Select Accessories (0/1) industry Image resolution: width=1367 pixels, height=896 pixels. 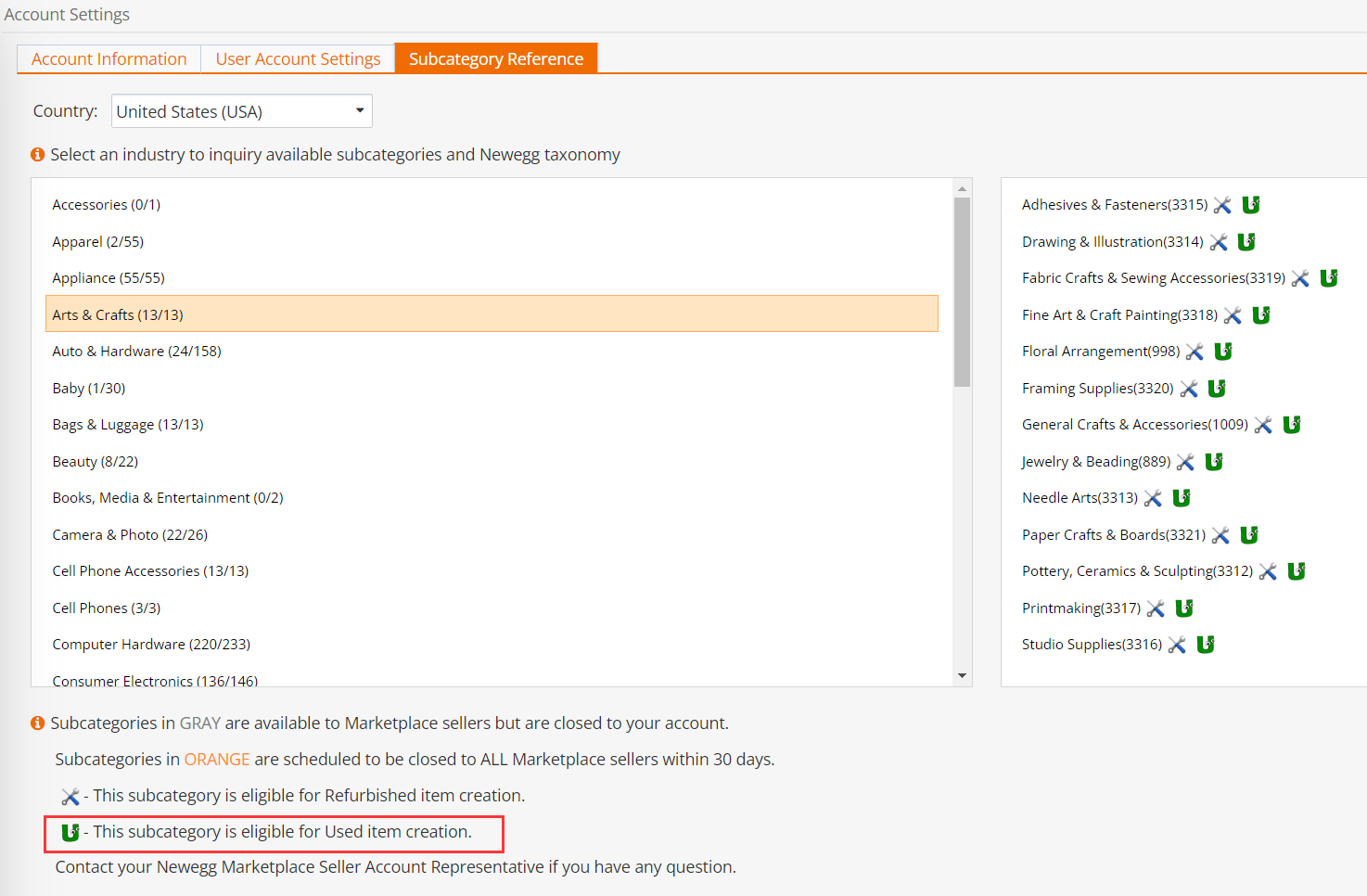click(x=492, y=205)
